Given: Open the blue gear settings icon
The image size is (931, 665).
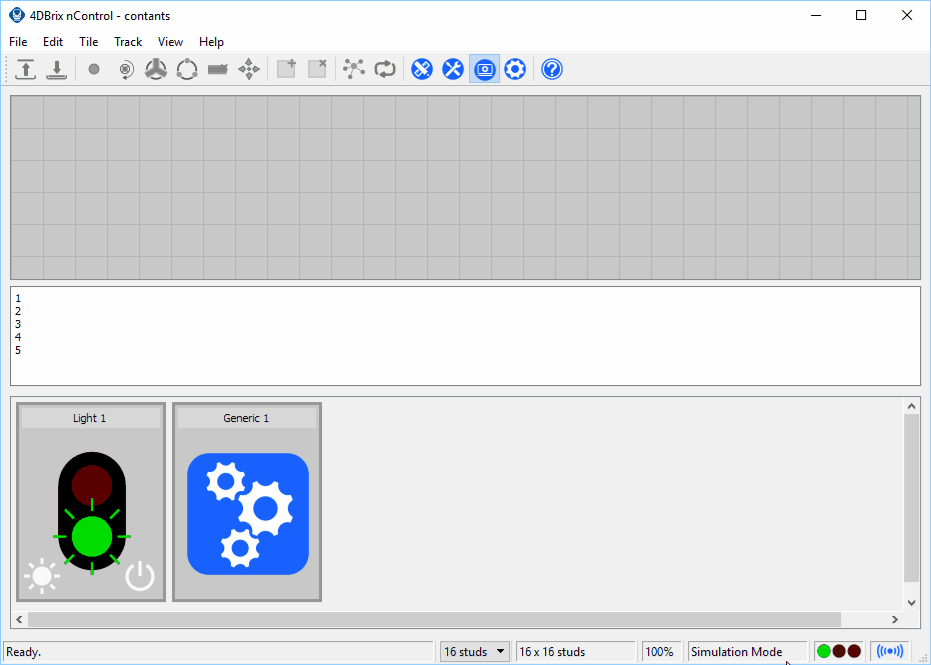Looking at the screenshot, I should (x=515, y=69).
